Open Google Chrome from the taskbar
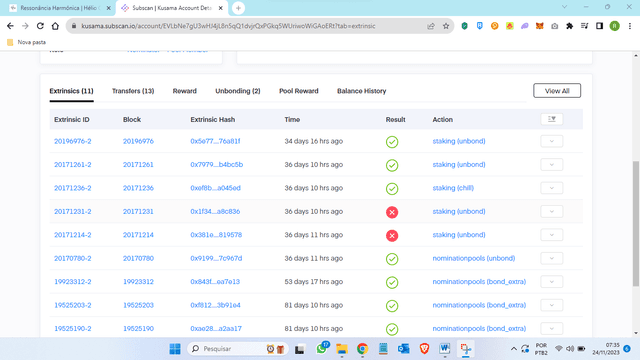Viewport: 640px width, 360px height. pos(362,349)
